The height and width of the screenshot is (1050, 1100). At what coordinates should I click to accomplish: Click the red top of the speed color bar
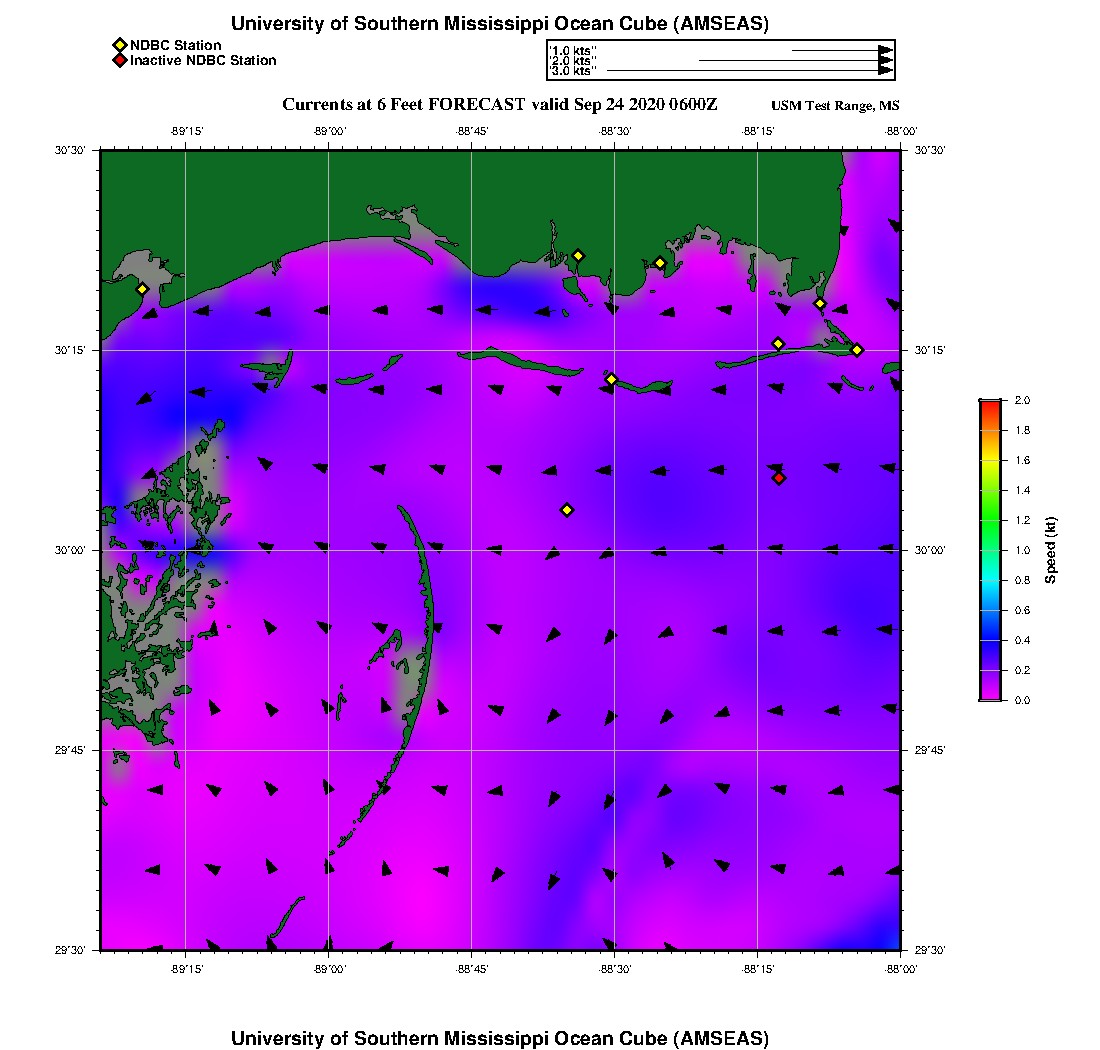[x=990, y=404]
